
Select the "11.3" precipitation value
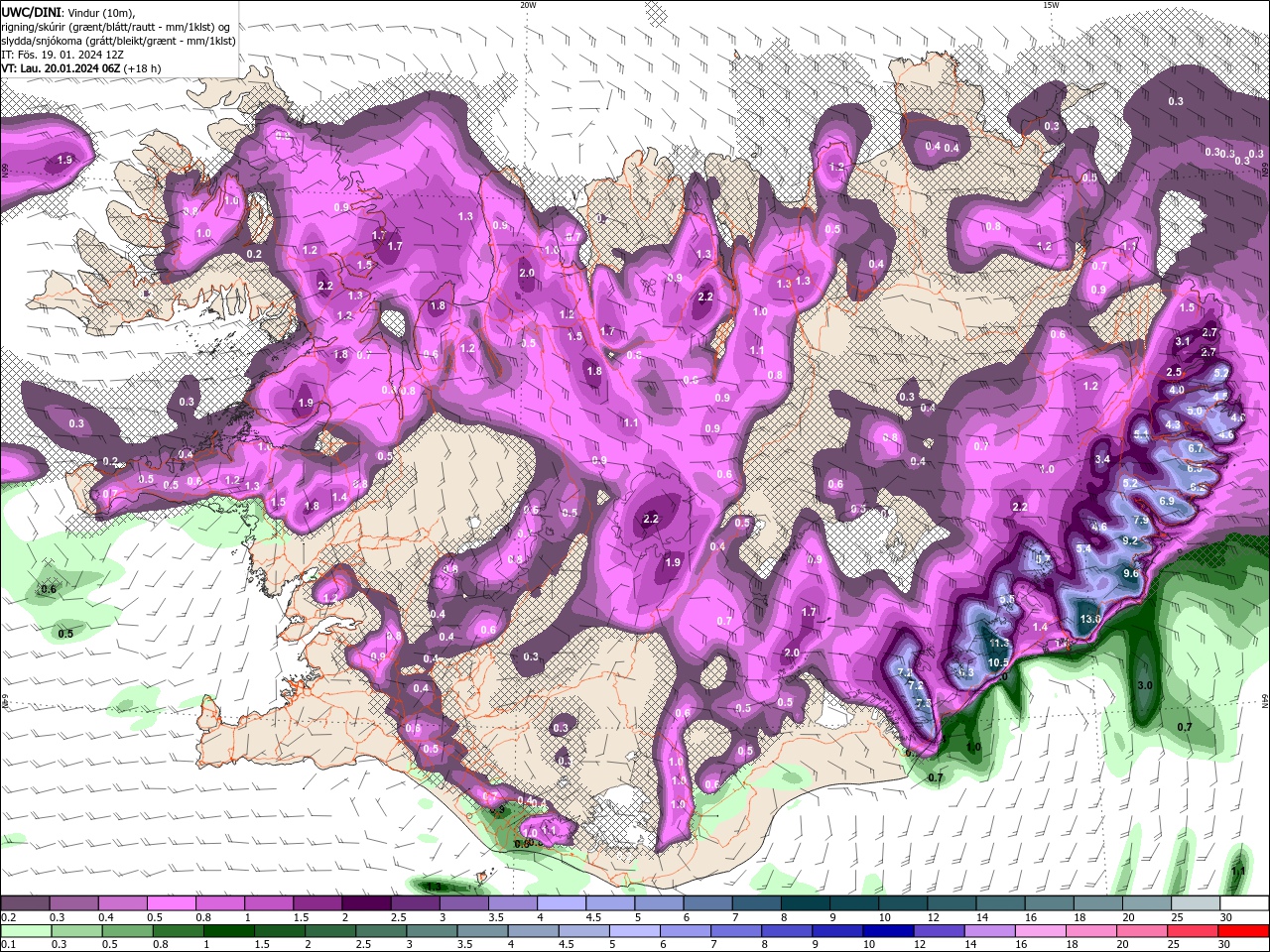coord(999,644)
